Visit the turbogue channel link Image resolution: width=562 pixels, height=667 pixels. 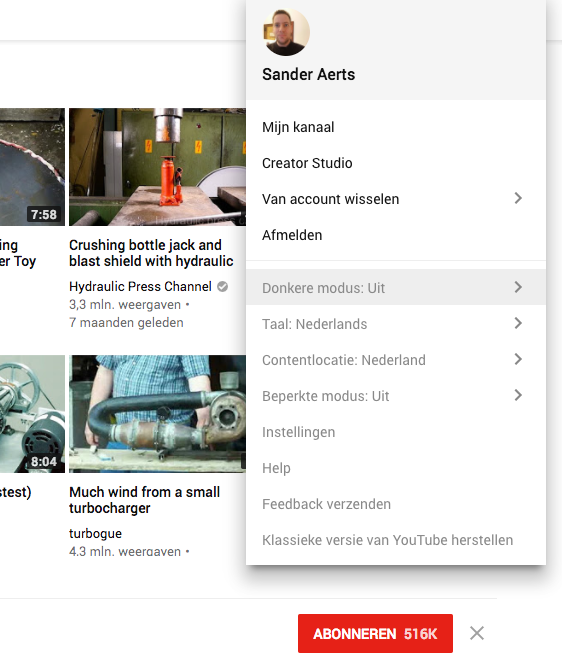95,533
